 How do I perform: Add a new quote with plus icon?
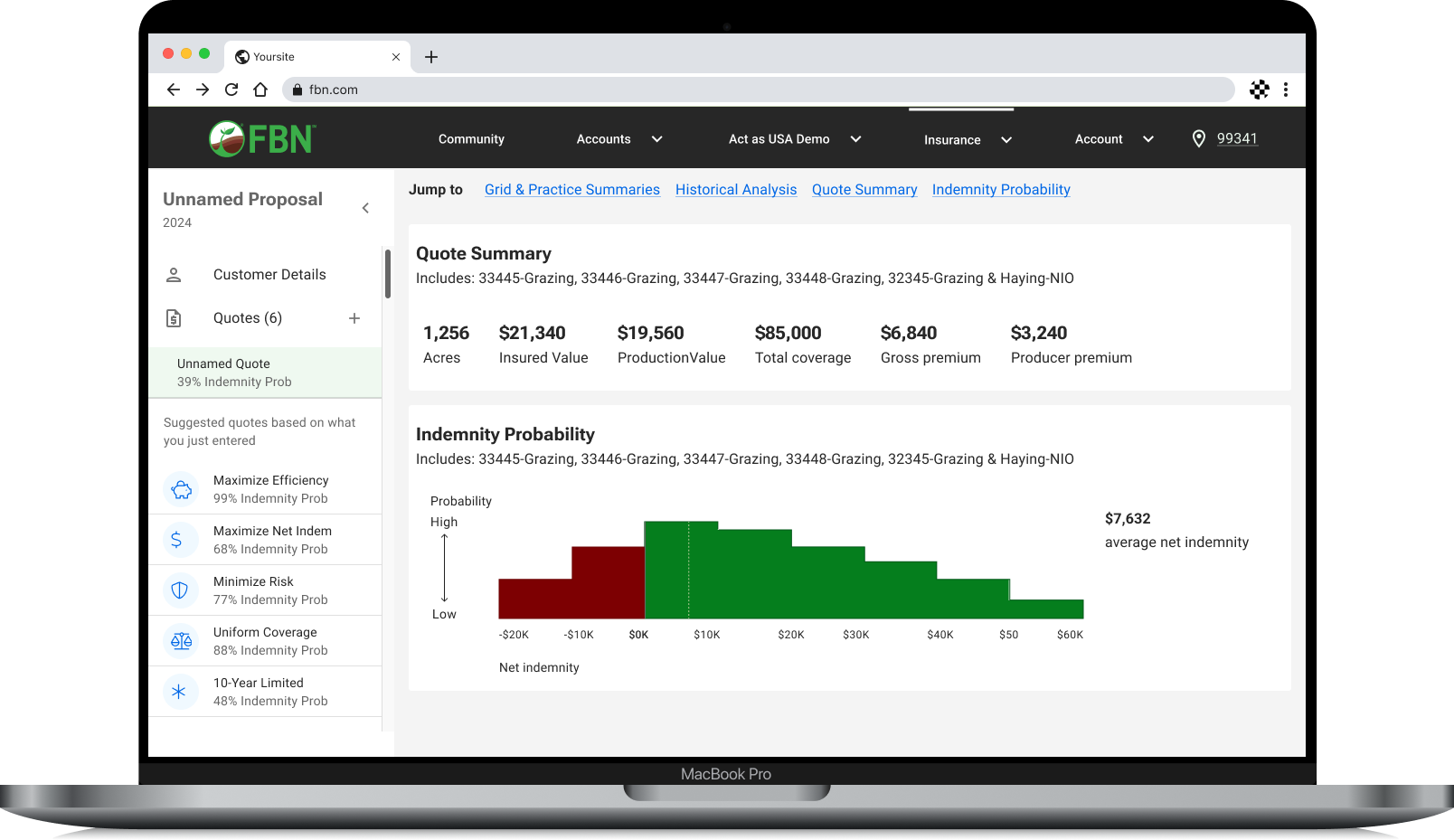[354, 318]
